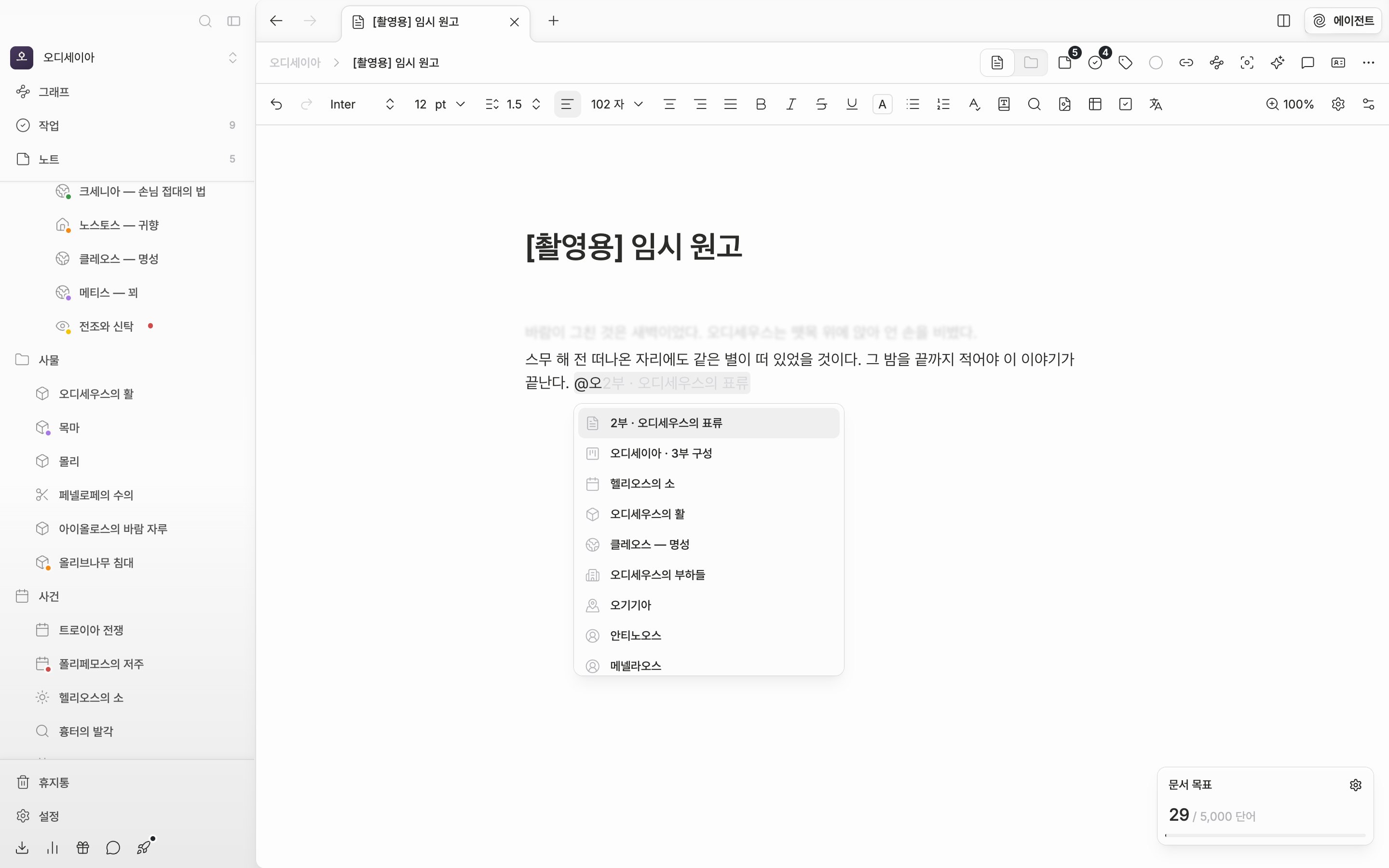Toggle split view layout icon
1389x868 pixels.
tap(1283, 21)
